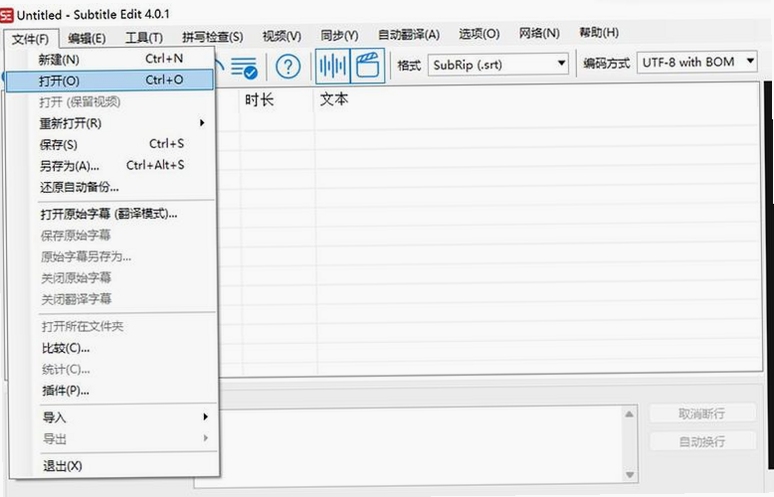Image resolution: width=774 pixels, height=497 pixels.
Task: Open the Help question mark icon
Action: coord(288,67)
